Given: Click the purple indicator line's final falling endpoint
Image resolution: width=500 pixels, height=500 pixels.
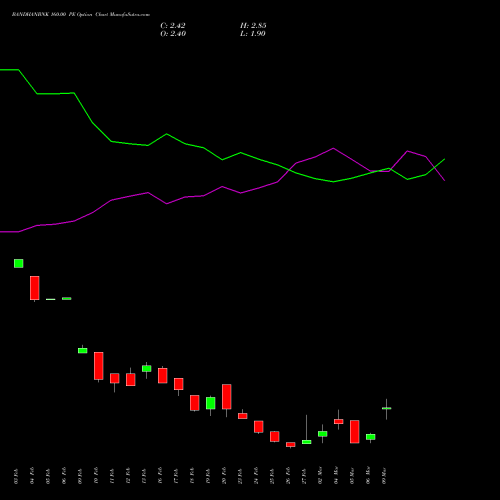Looking at the screenshot, I should (444, 180).
